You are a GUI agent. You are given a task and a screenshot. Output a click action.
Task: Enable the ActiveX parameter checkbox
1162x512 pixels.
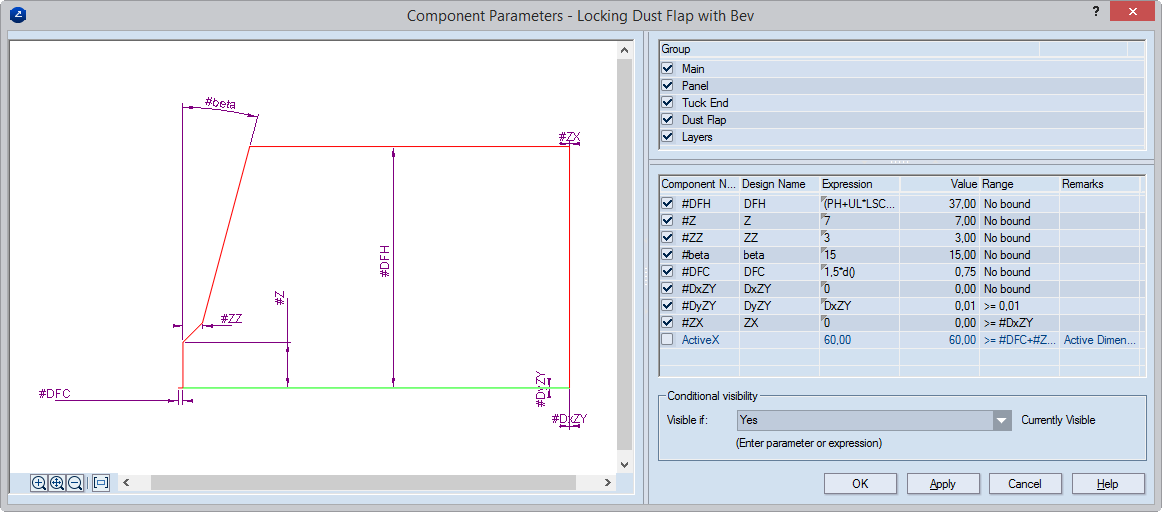[668, 340]
